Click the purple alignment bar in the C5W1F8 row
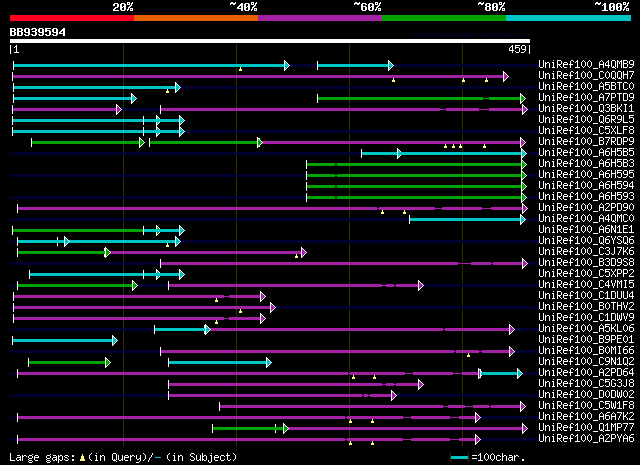 [373, 407]
